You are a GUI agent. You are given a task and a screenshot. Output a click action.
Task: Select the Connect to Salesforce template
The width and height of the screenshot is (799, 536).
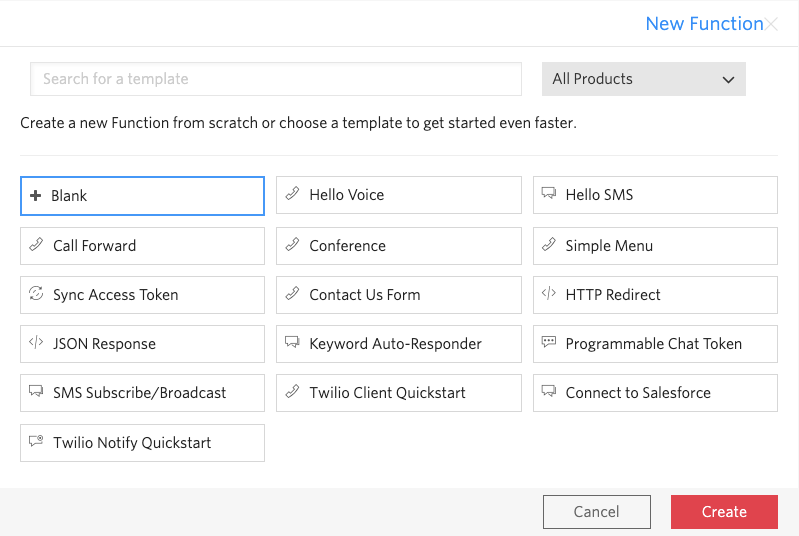[x=655, y=392]
